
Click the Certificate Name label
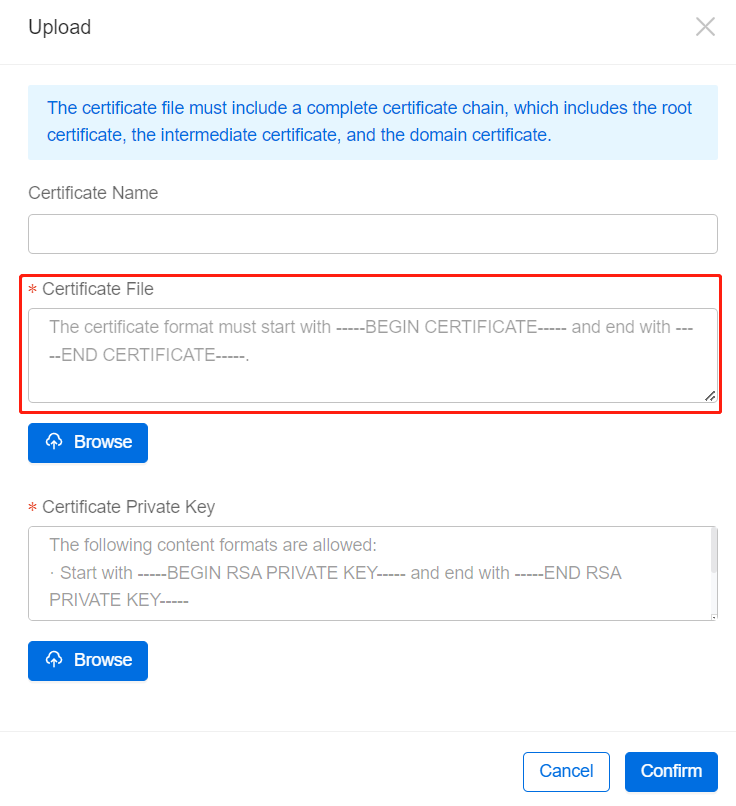(93, 193)
